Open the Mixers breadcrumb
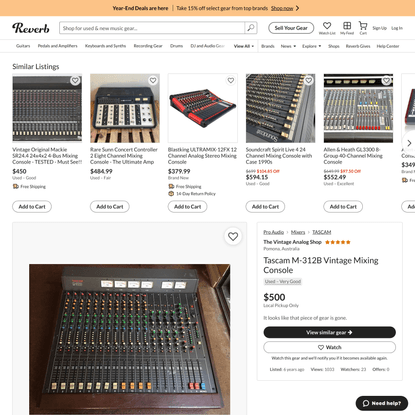 (x=298, y=232)
